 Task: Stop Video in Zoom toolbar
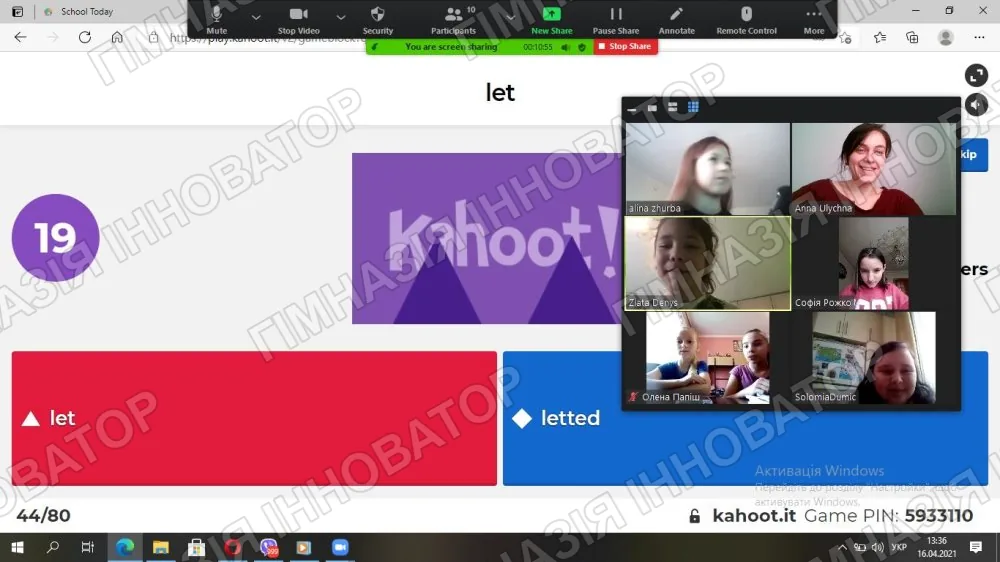pos(298,19)
